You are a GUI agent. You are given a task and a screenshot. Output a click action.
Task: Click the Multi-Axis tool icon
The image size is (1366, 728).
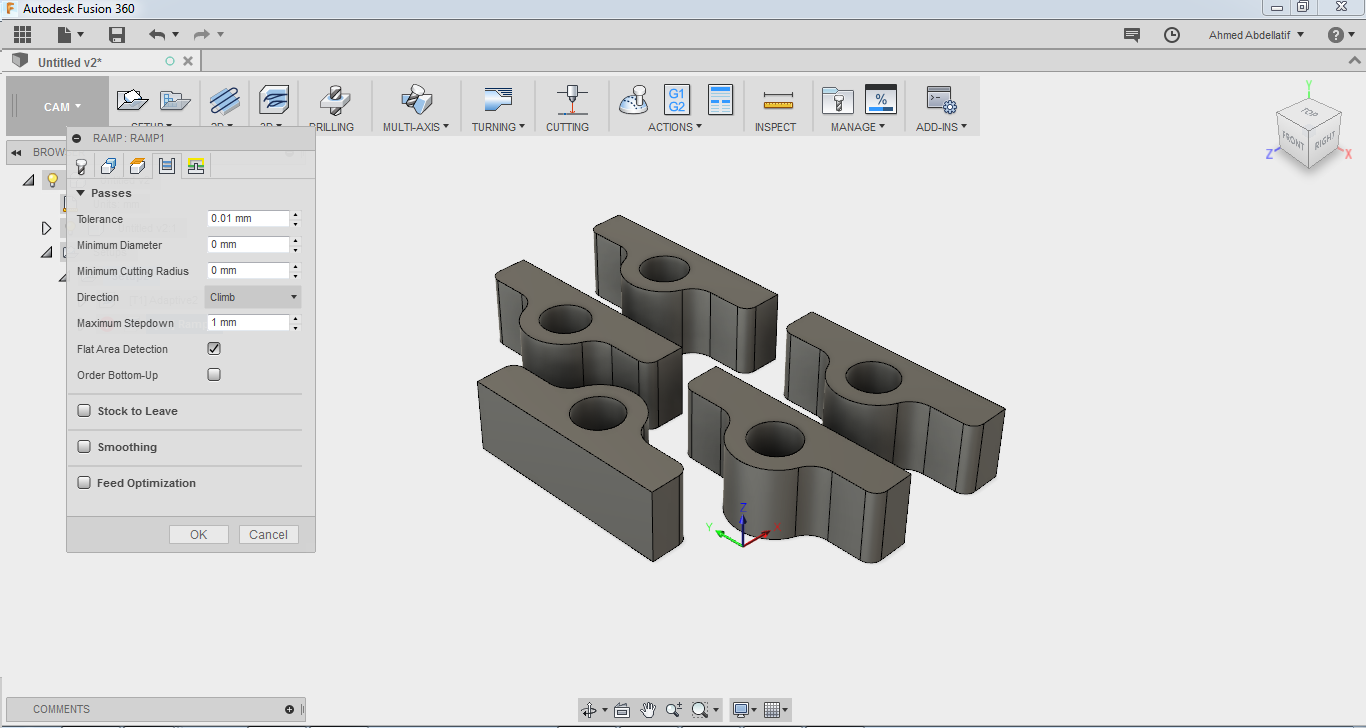(x=416, y=100)
